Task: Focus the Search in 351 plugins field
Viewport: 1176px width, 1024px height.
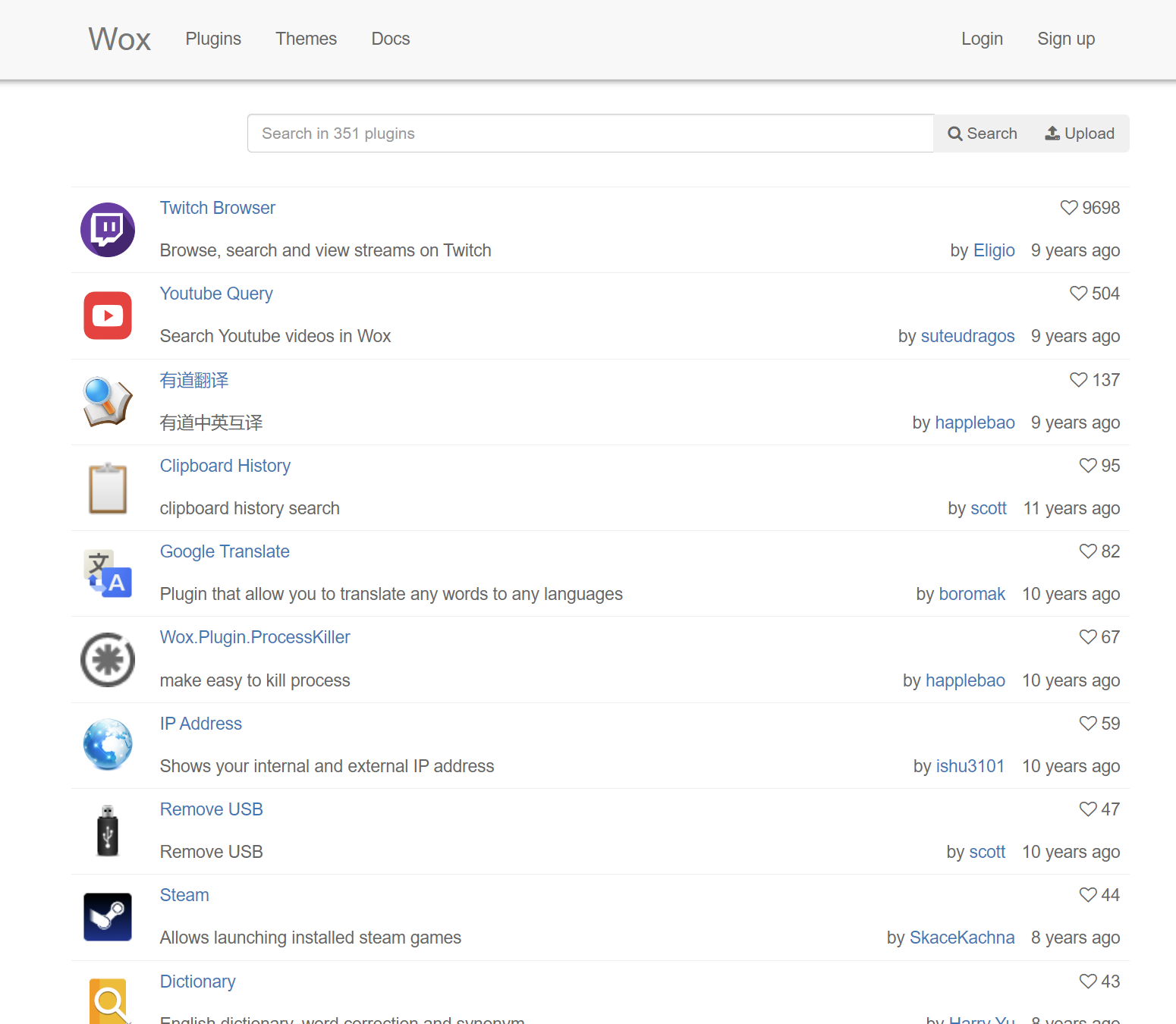Action: coord(590,133)
